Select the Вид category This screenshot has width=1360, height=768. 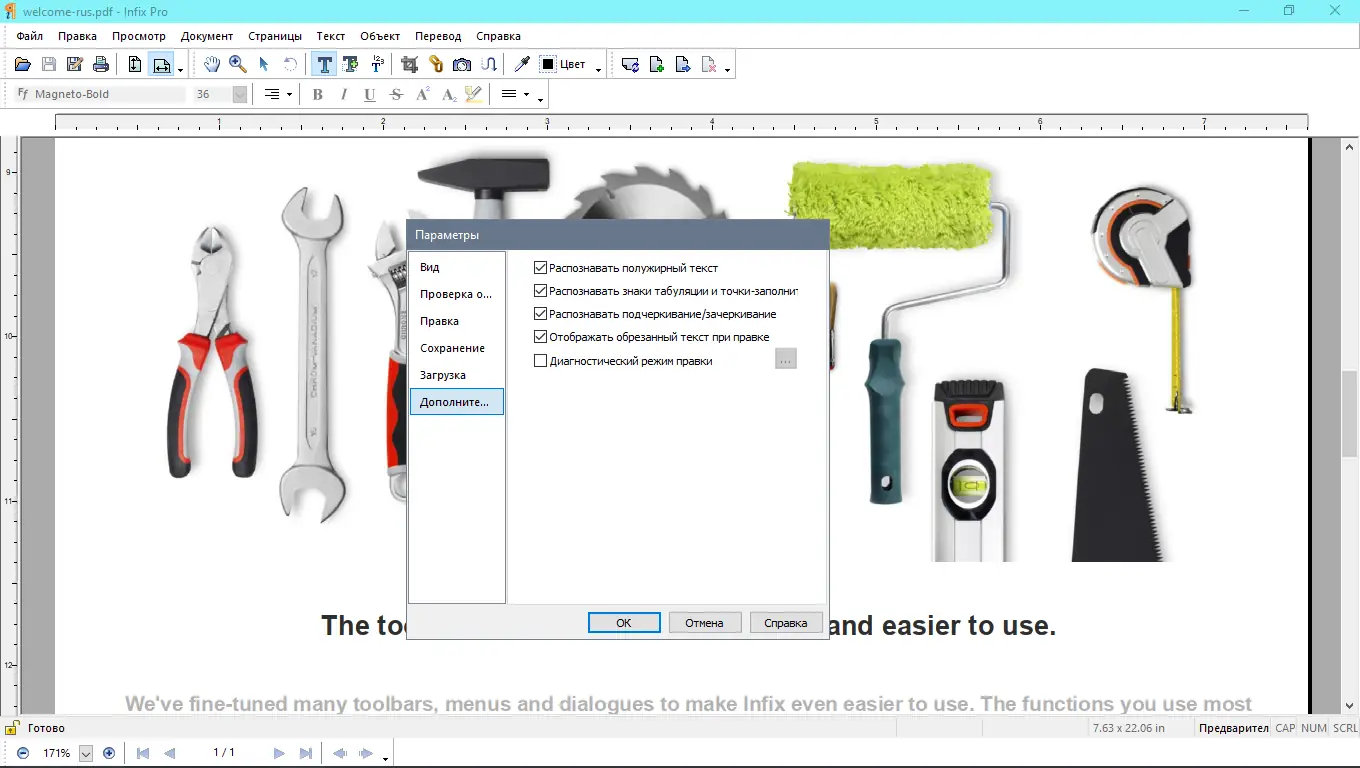point(456,267)
